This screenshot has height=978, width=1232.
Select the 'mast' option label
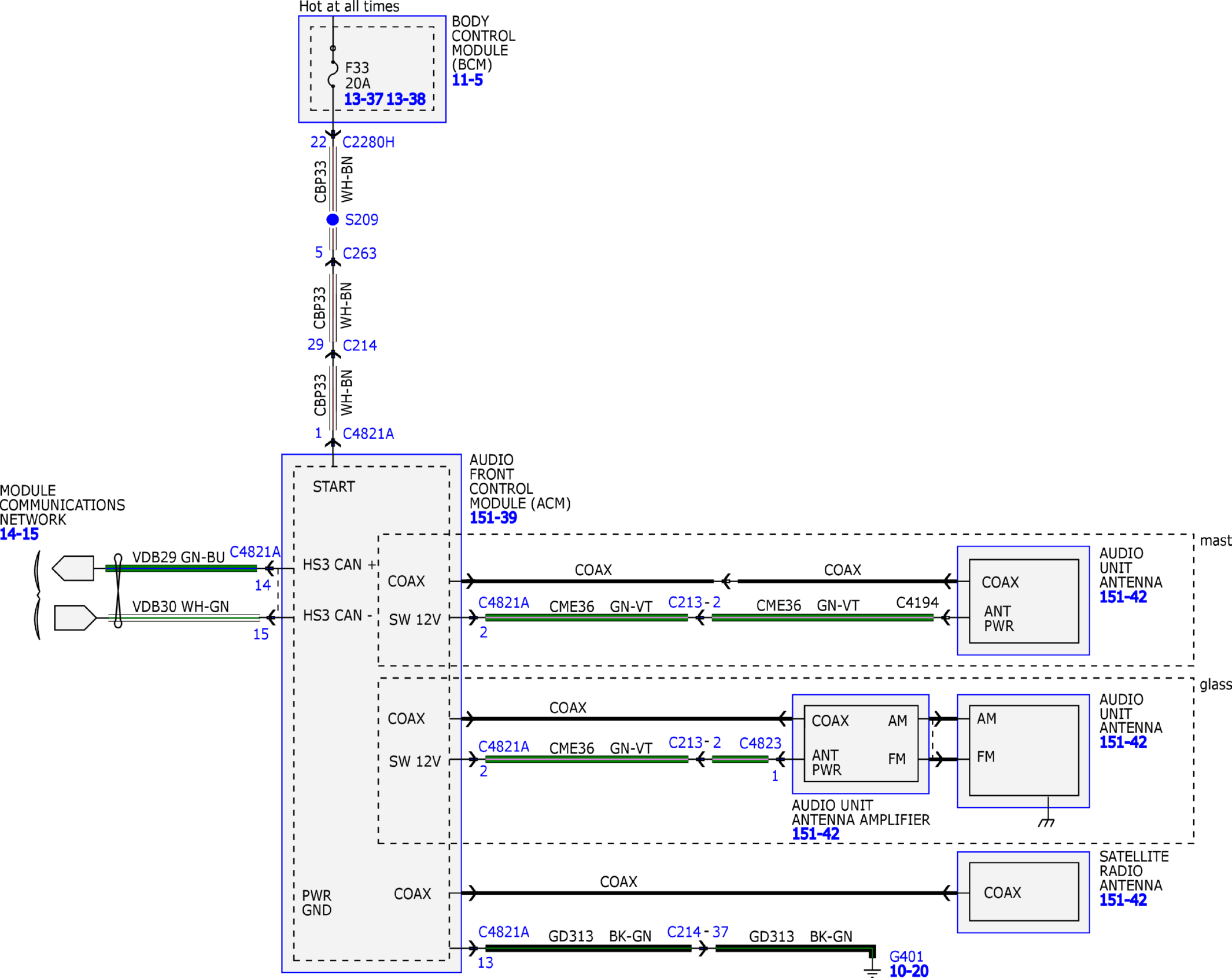1216,541
